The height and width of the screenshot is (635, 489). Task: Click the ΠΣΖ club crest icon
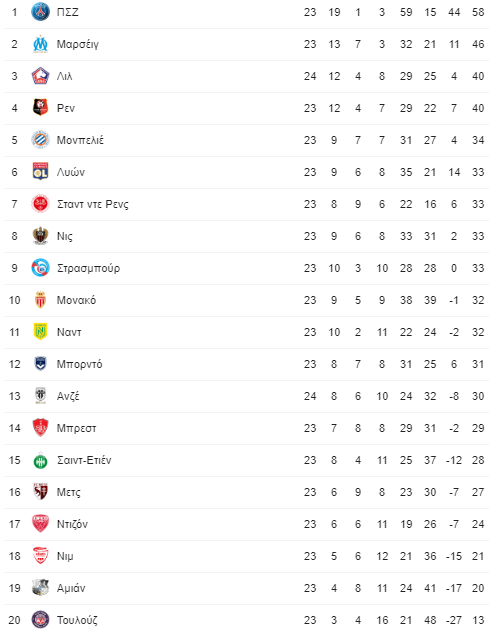[x=41, y=12]
